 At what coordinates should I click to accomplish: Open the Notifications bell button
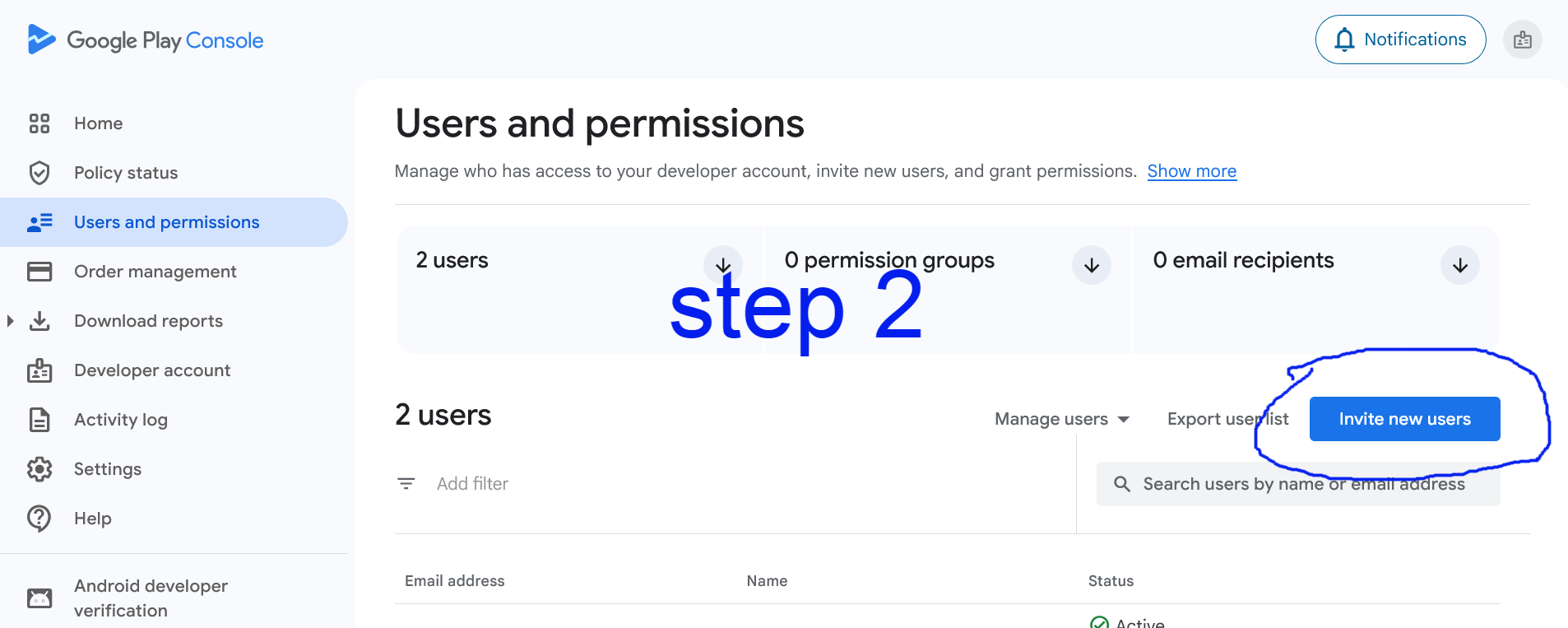pyautogui.click(x=1400, y=40)
